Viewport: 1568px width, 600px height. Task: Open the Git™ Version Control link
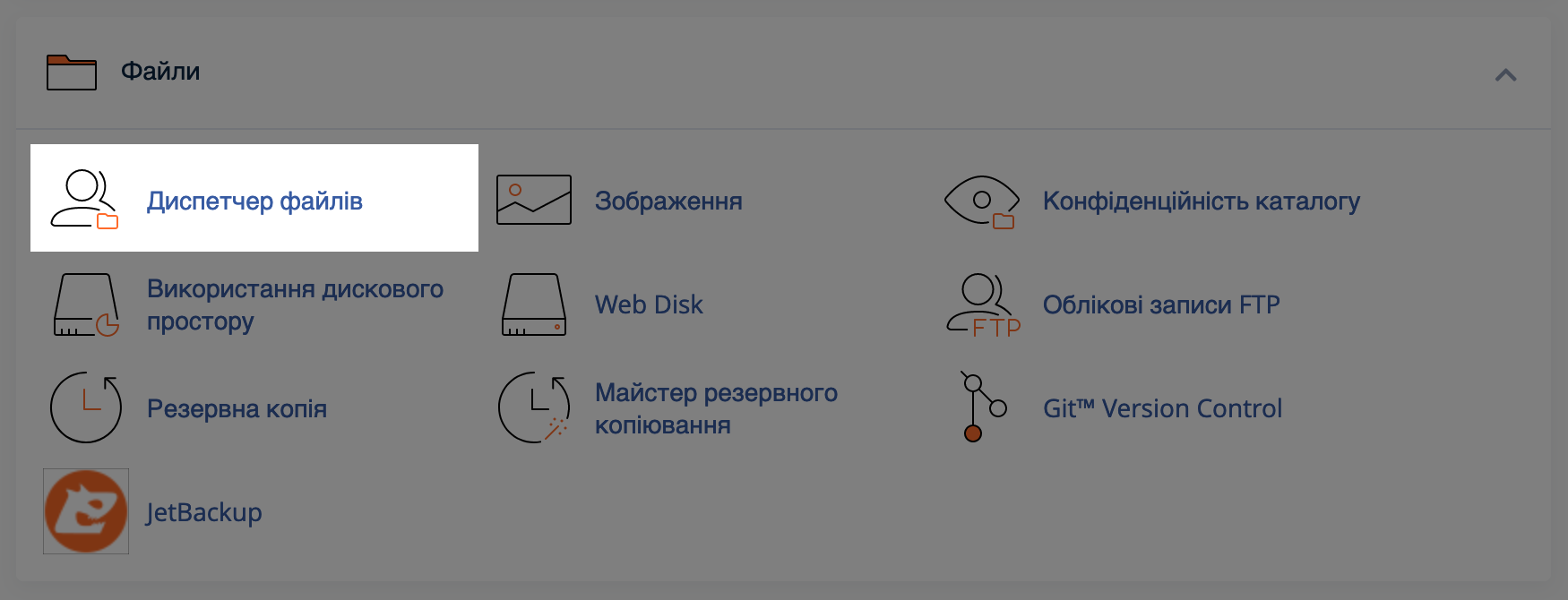tap(1162, 408)
